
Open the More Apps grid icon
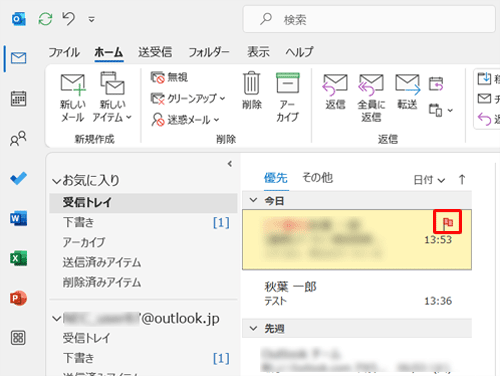point(18,338)
